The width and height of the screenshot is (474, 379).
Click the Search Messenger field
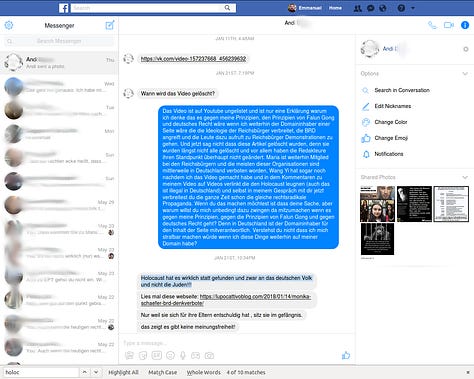59,41
